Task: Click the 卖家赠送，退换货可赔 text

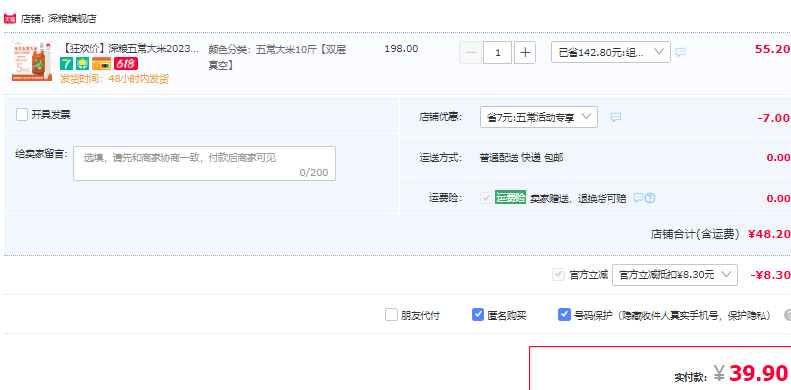Action: click(578, 198)
